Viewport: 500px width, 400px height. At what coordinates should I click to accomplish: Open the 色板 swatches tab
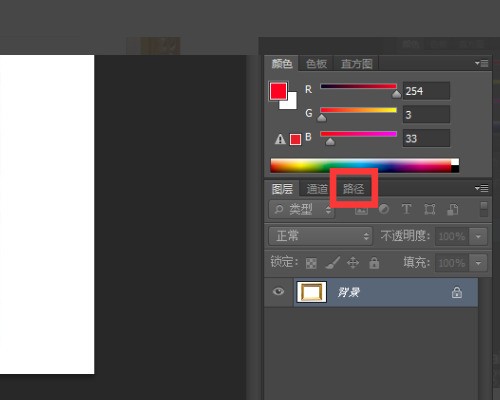pos(316,64)
